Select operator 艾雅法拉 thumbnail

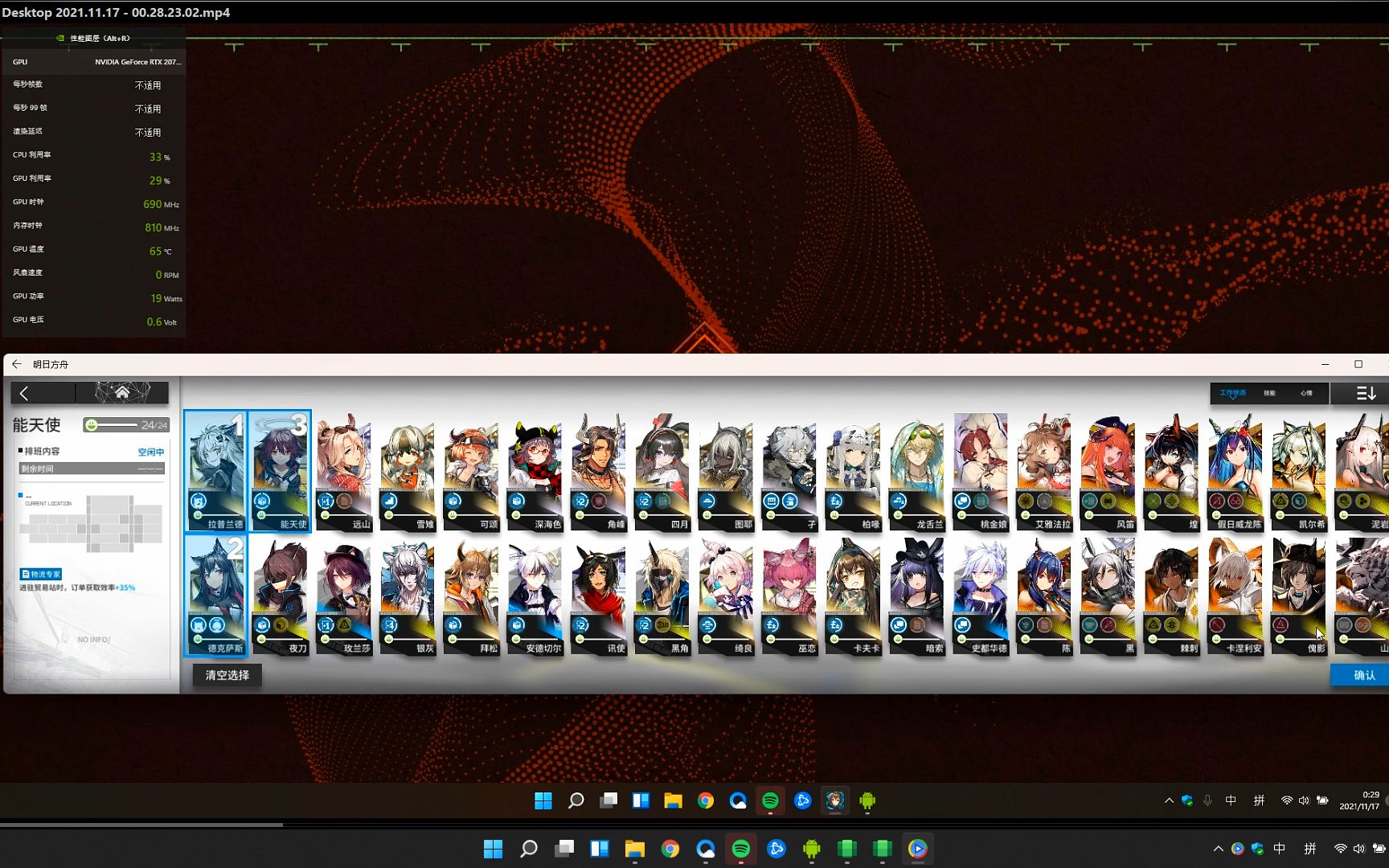click(1044, 472)
